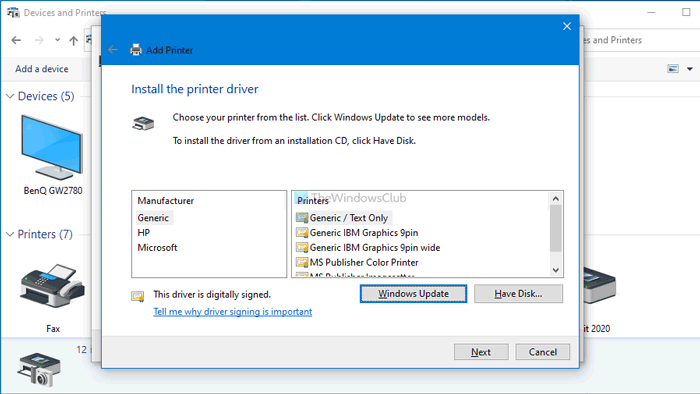This screenshot has height=394, width=700.
Task: Click the up arrow in Devices and Printers
Action: tap(74, 41)
